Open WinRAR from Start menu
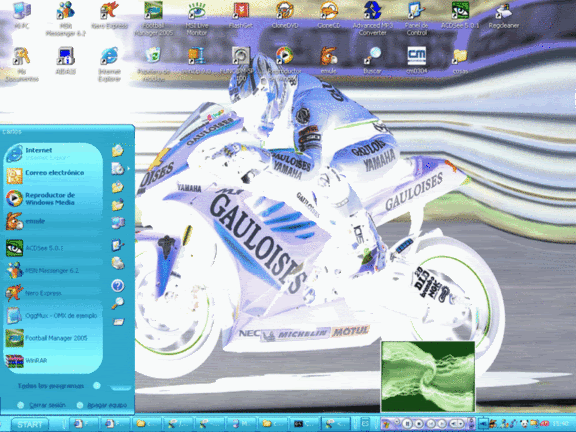This screenshot has width=576, height=432. 53,361
